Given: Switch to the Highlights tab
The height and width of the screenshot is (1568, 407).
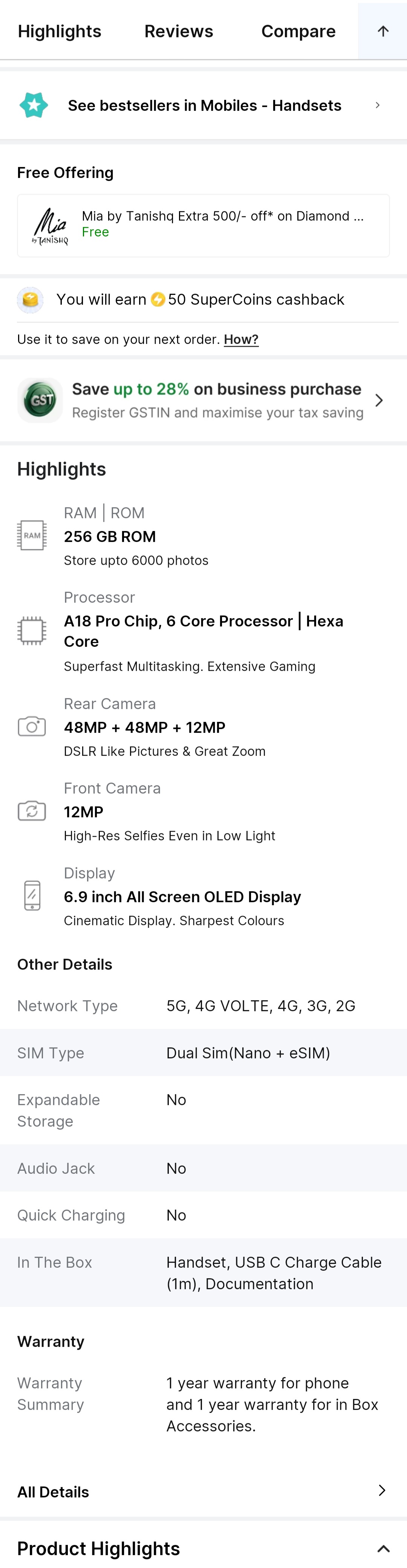Looking at the screenshot, I should (60, 31).
